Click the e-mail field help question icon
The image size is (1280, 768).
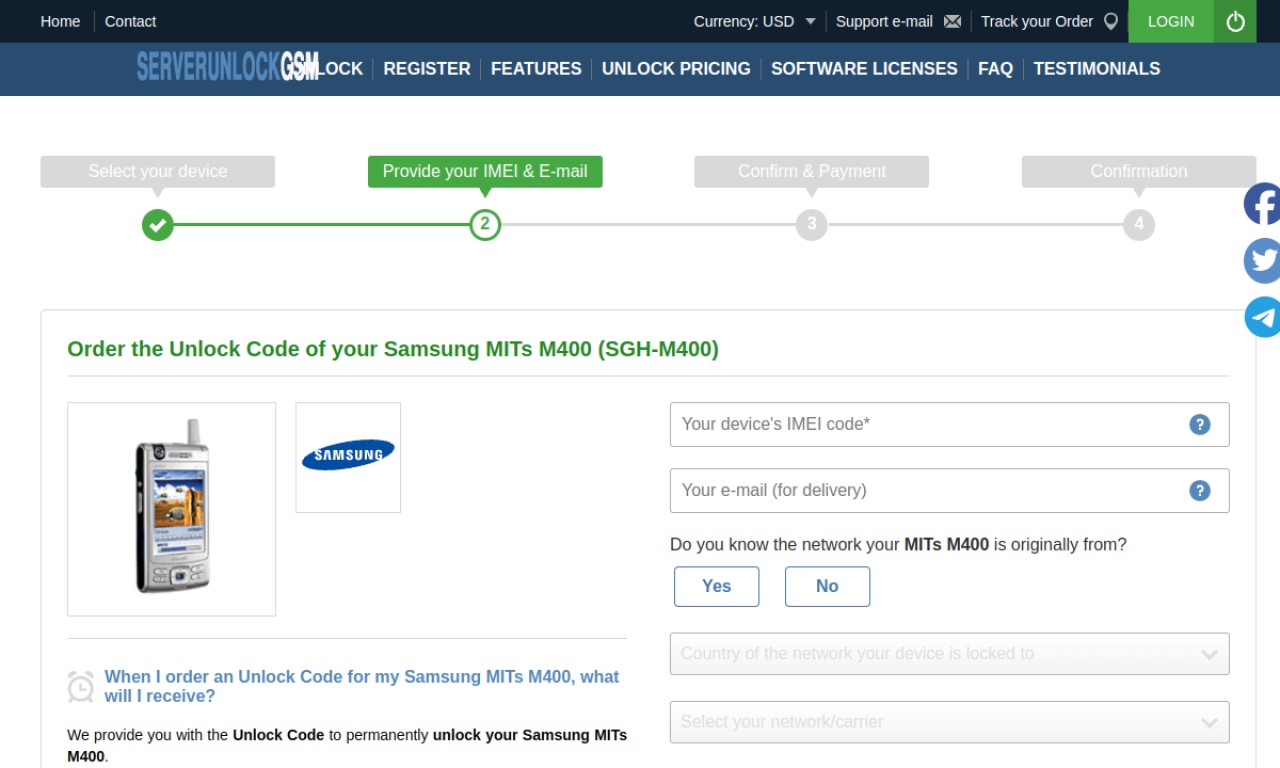(1200, 491)
